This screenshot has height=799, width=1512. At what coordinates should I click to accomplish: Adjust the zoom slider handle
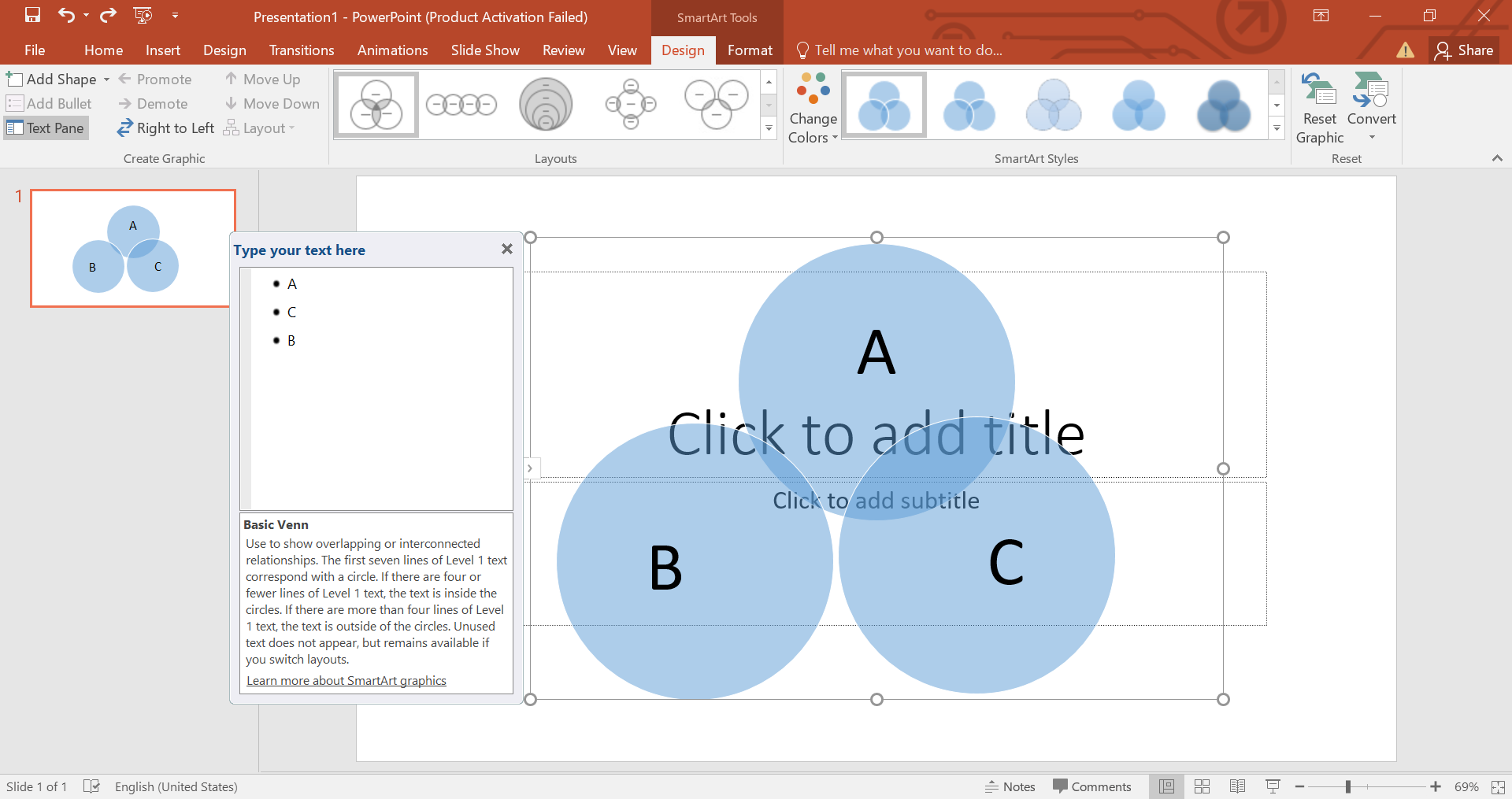(x=1348, y=786)
